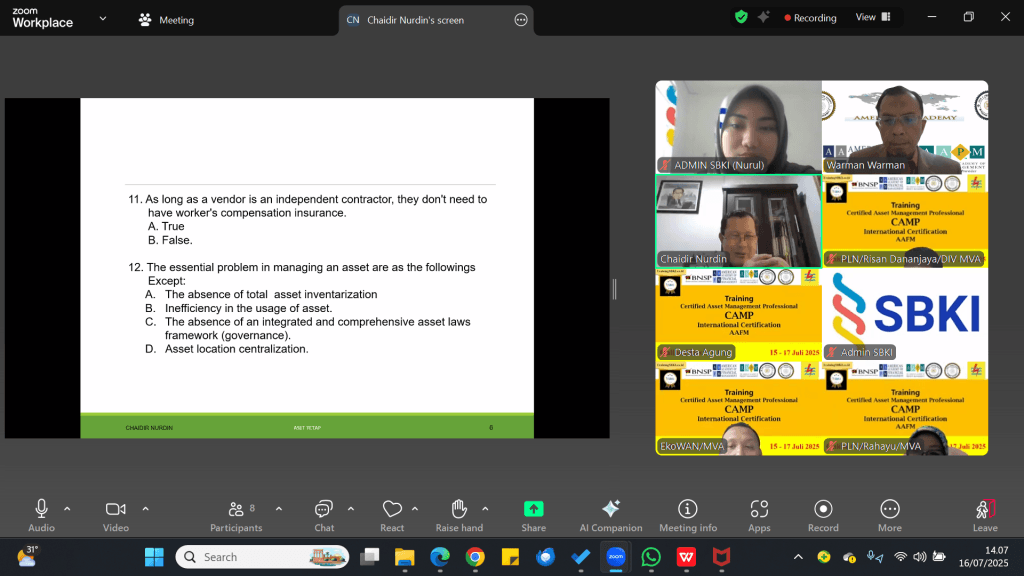Click the green Share screen button
Screen dimensions: 1024x576
tap(534, 515)
